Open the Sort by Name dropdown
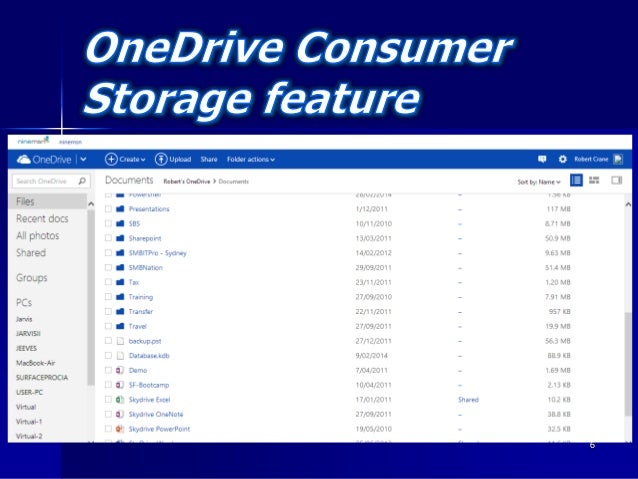This screenshot has height=479, width=638. click(x=539, y=182)
